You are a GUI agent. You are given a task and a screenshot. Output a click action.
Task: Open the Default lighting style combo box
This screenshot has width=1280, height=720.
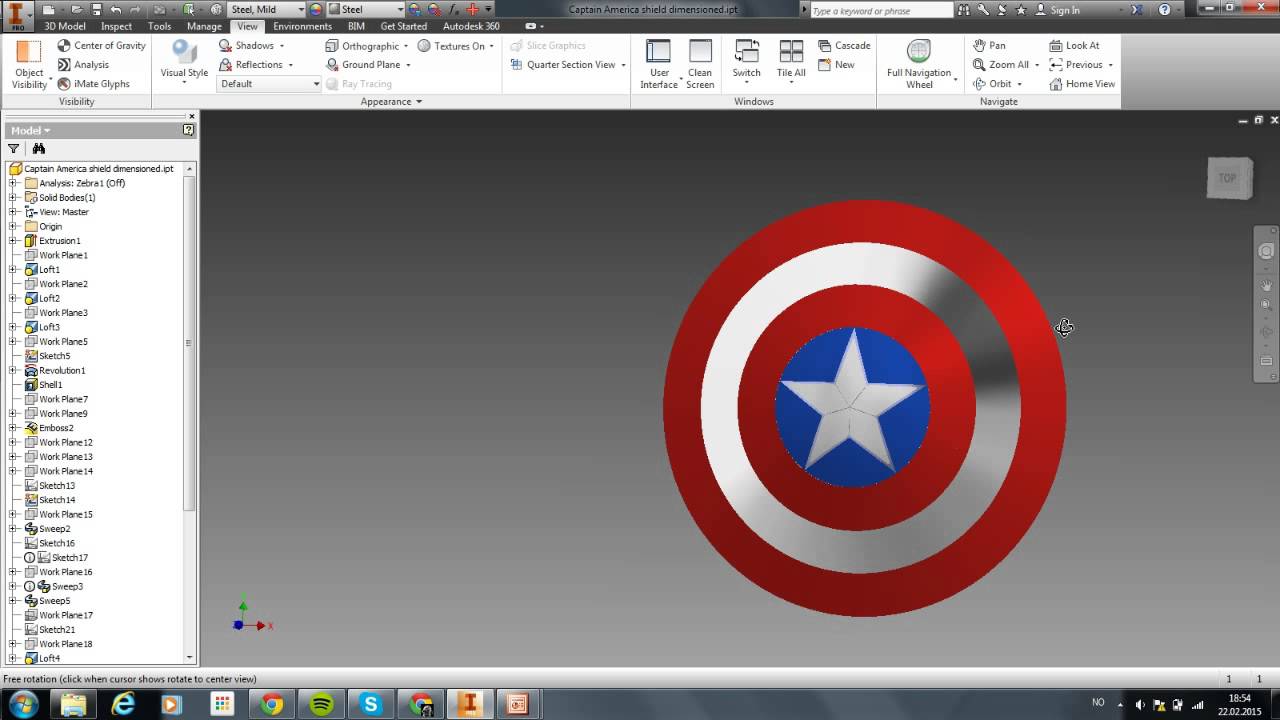269,84
